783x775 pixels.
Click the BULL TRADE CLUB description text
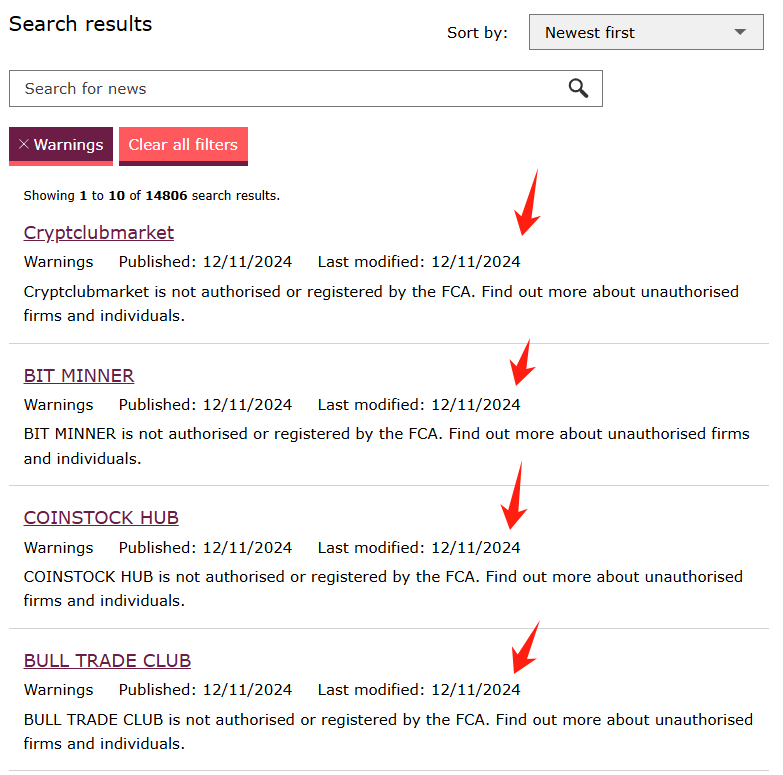388,732
